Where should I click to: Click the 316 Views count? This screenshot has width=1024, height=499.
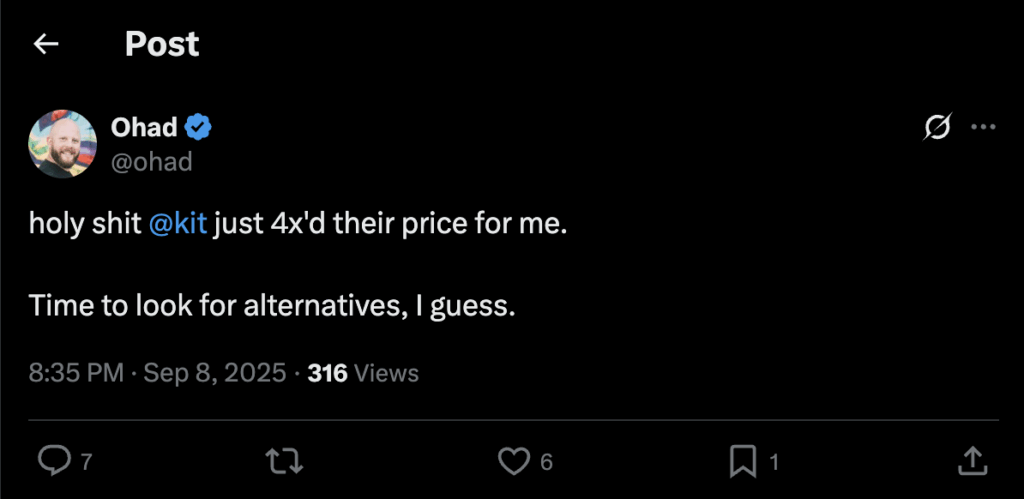363,373
